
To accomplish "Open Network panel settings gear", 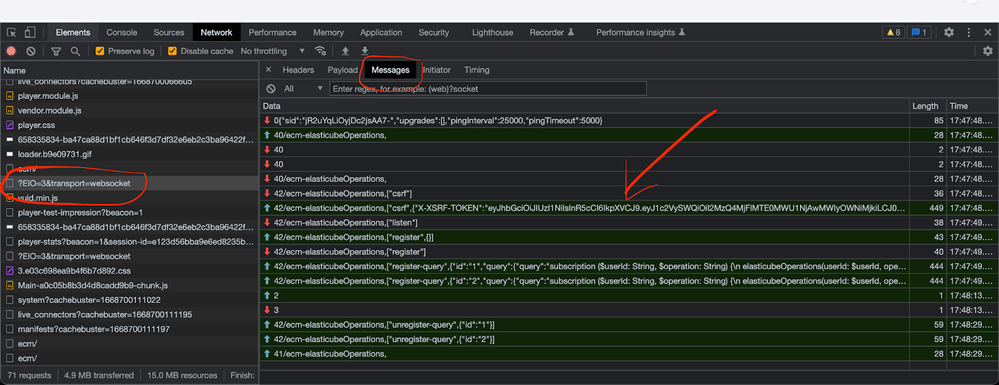I will (988, 51).
